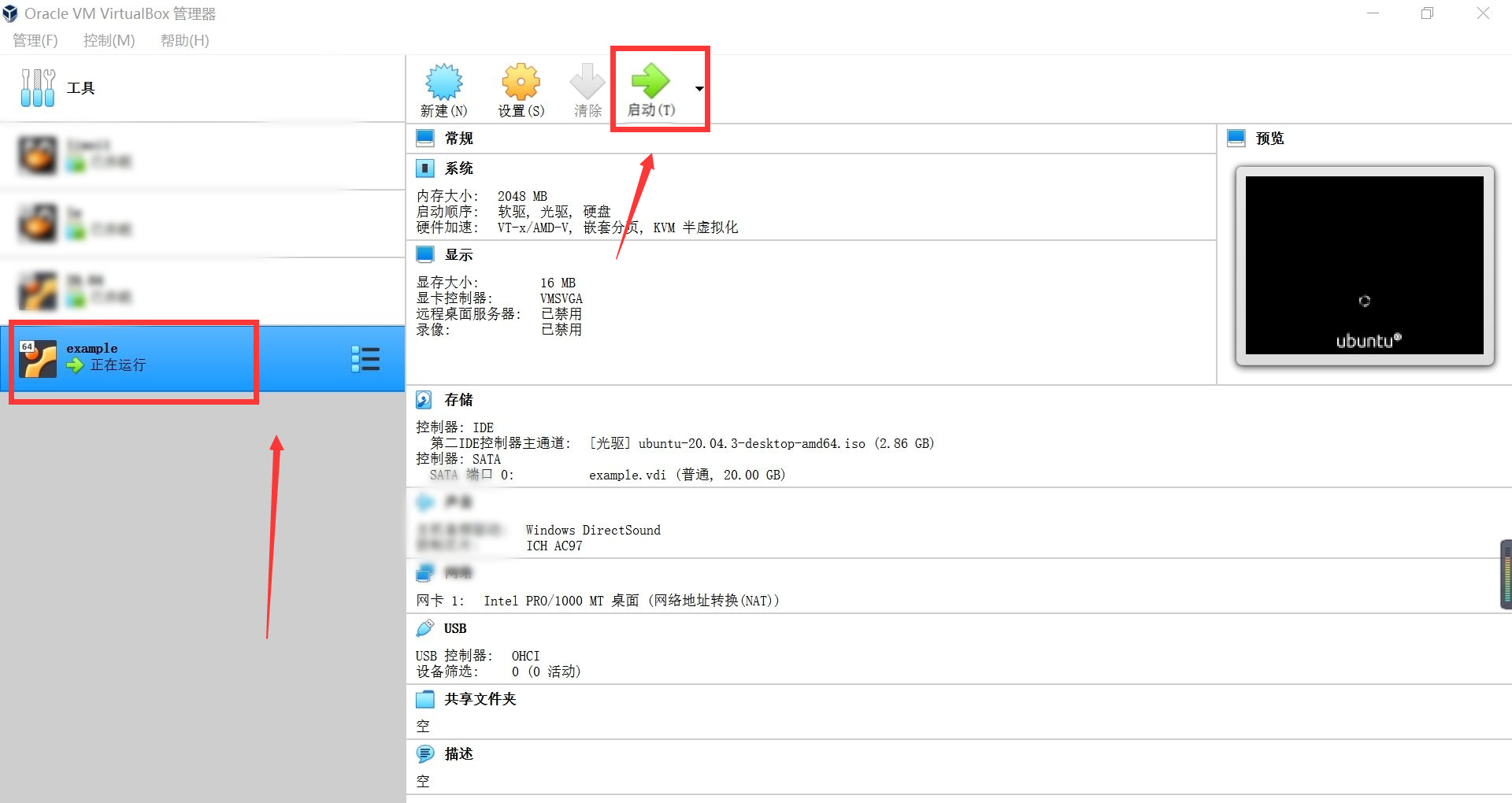Open the 帮助(H) menu
This screenshot has width=1512, height=803.
(x=185, y=40)
